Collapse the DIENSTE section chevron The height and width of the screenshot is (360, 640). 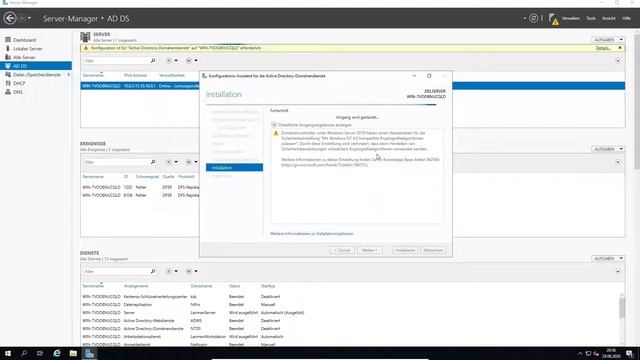(618, 271)
